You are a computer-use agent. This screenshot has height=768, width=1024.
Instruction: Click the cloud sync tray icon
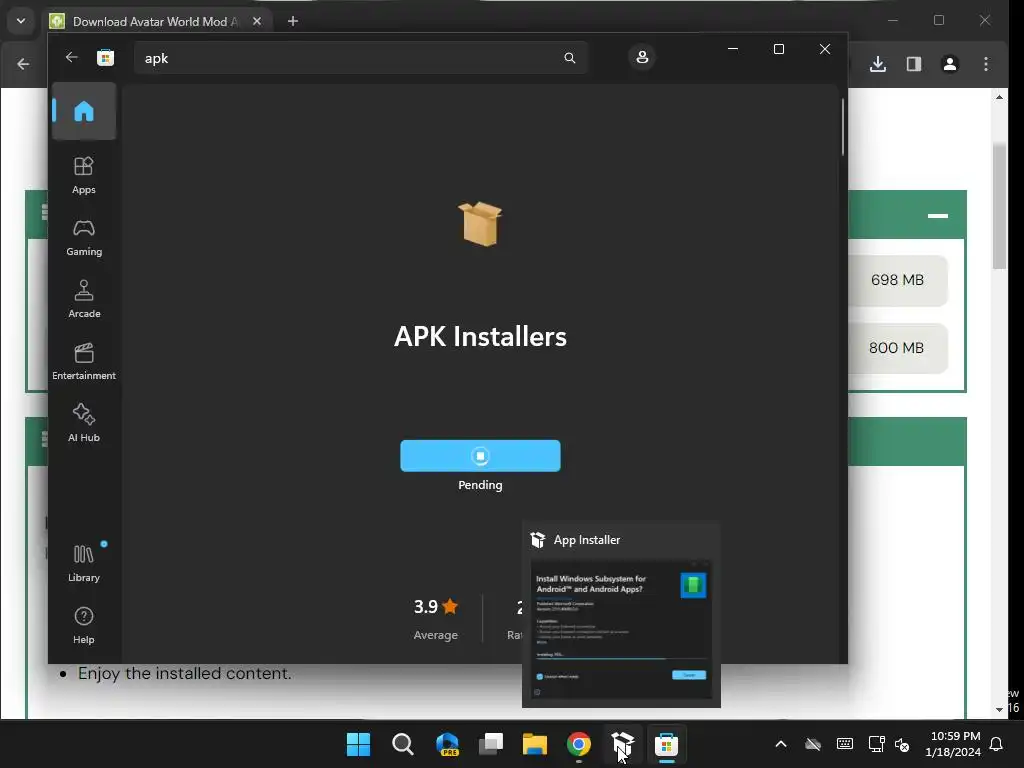click(x=812, y=744)
